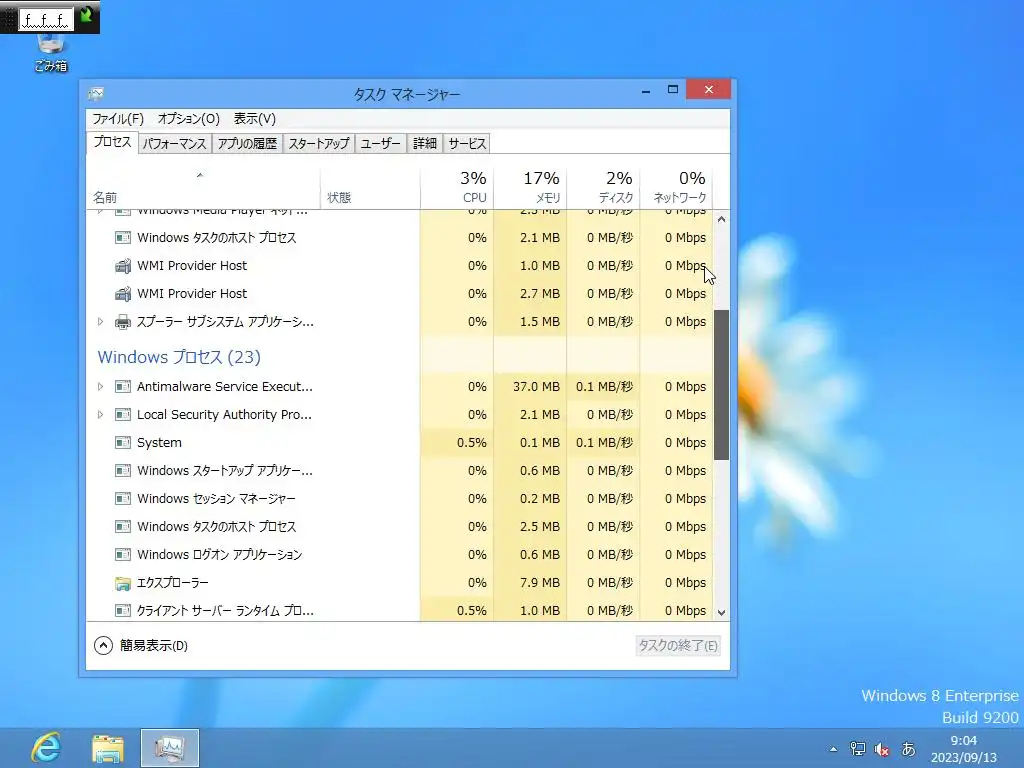Click Local Security Authority process icon
The image size is (1024, 768).
pos(122,415)
